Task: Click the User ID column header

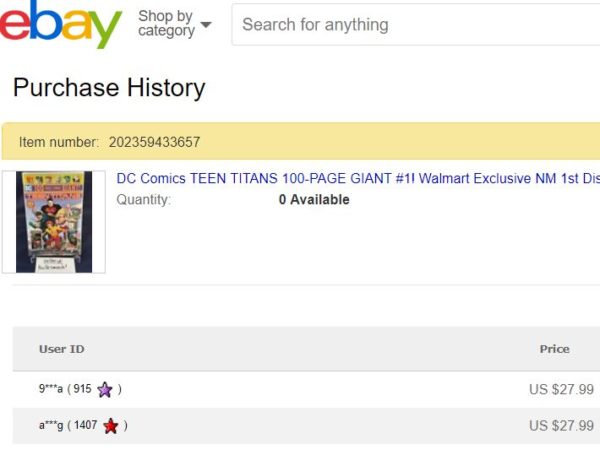Action: [62, 349]
